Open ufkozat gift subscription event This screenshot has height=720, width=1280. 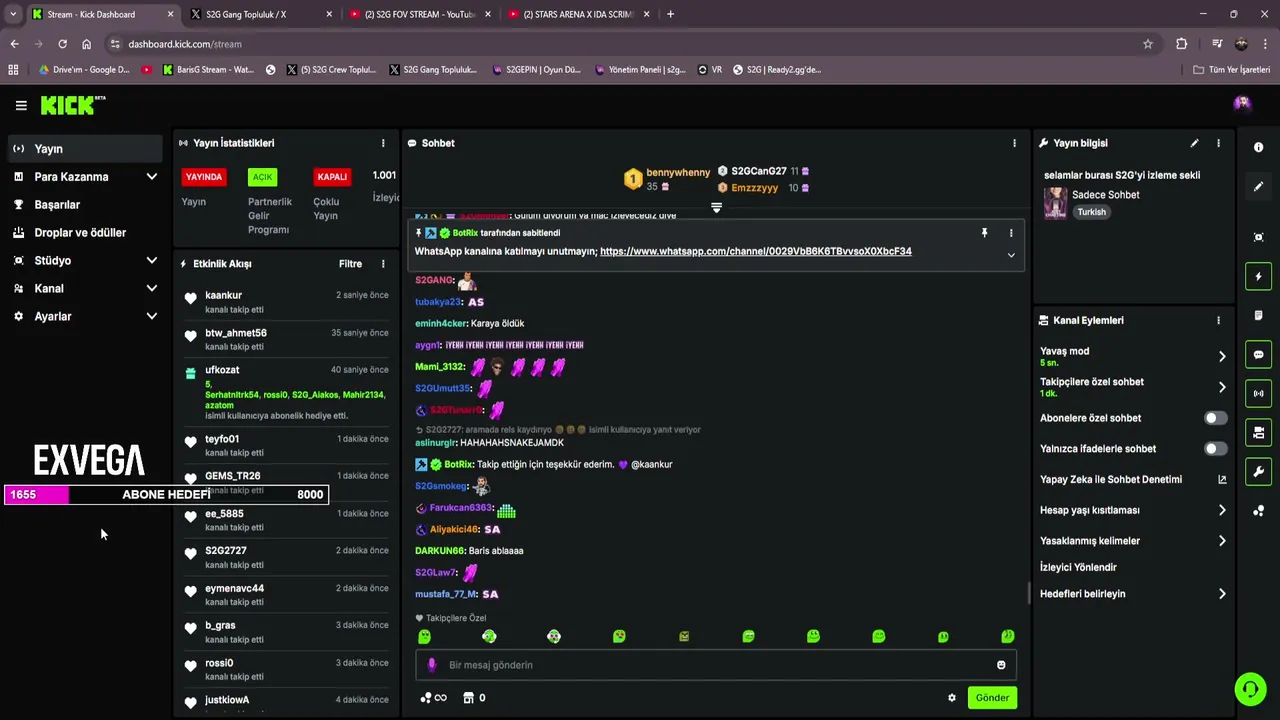click(285, 393)
